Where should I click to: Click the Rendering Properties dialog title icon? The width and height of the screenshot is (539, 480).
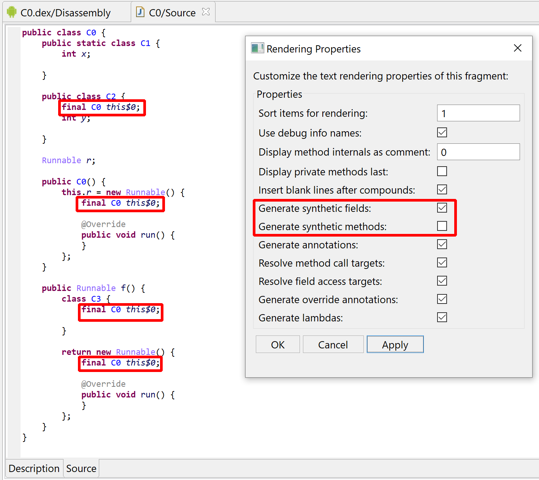click(x=257, y=48)
